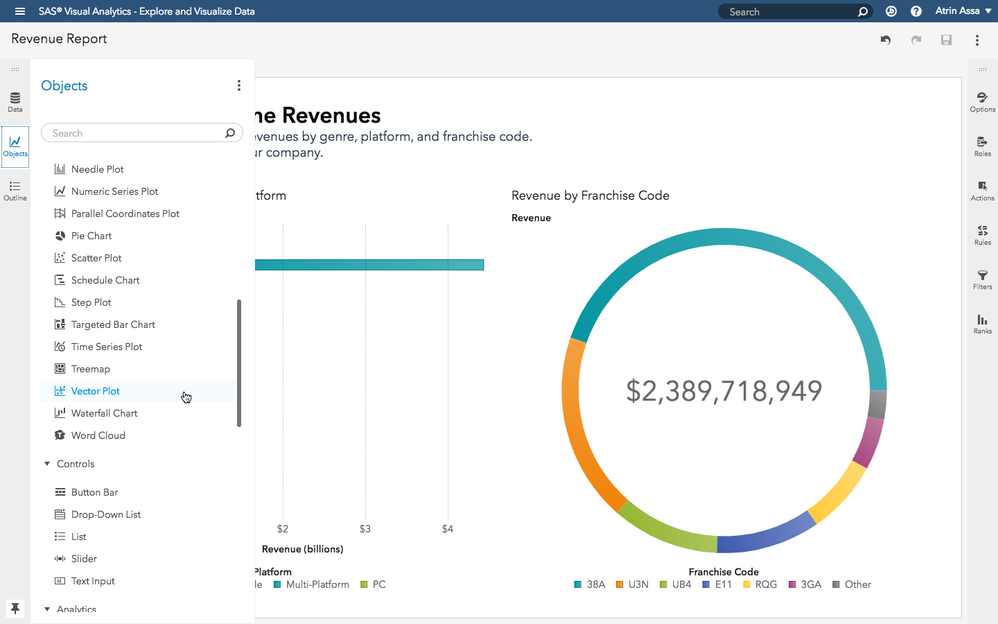The image size is (998, 624).
Task: Open the hamburger main menu
Action: click(x=20, y=11)
